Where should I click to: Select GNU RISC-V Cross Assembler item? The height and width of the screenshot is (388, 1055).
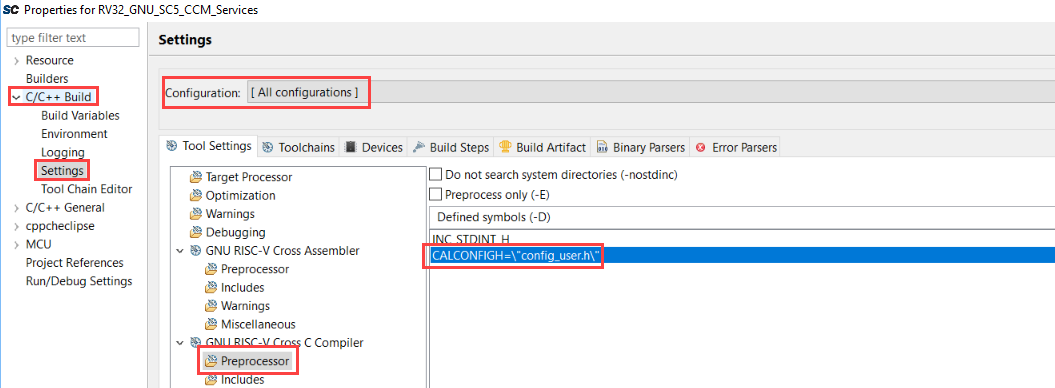282,251
